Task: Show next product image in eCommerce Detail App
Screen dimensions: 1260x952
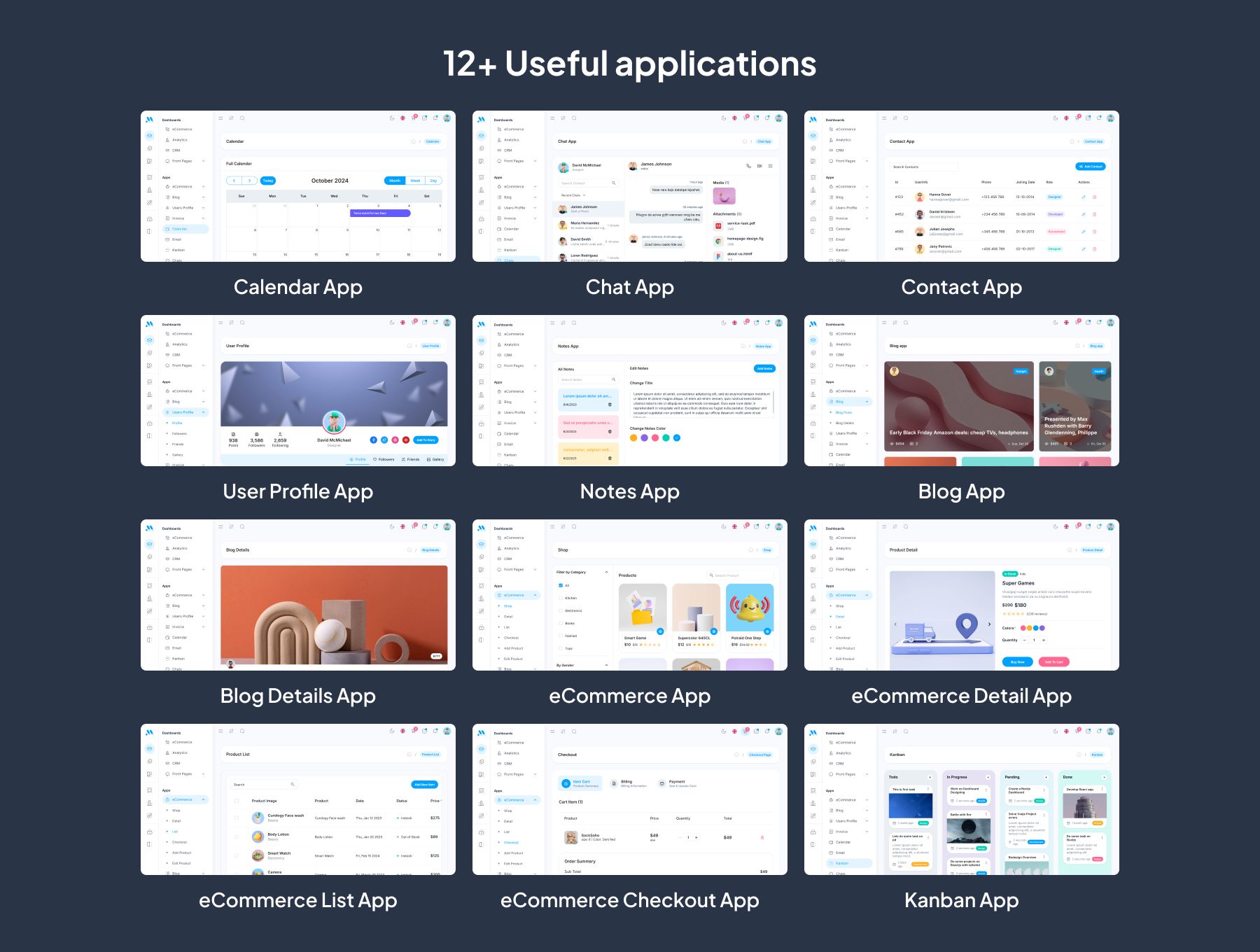Action: pyautogui.click(x=989, y=624)
